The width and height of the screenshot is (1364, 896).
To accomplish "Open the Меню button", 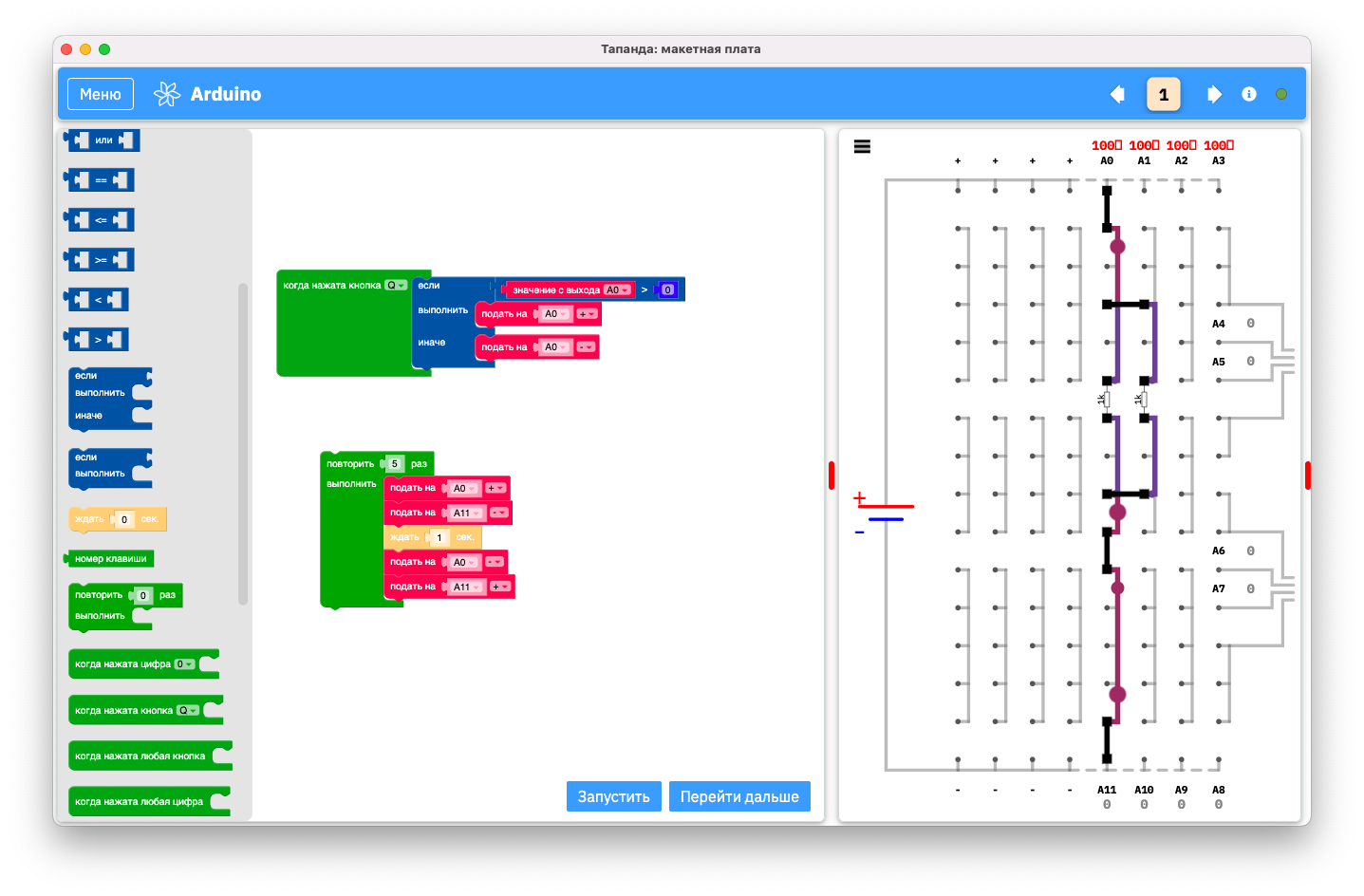I will 101,94.
